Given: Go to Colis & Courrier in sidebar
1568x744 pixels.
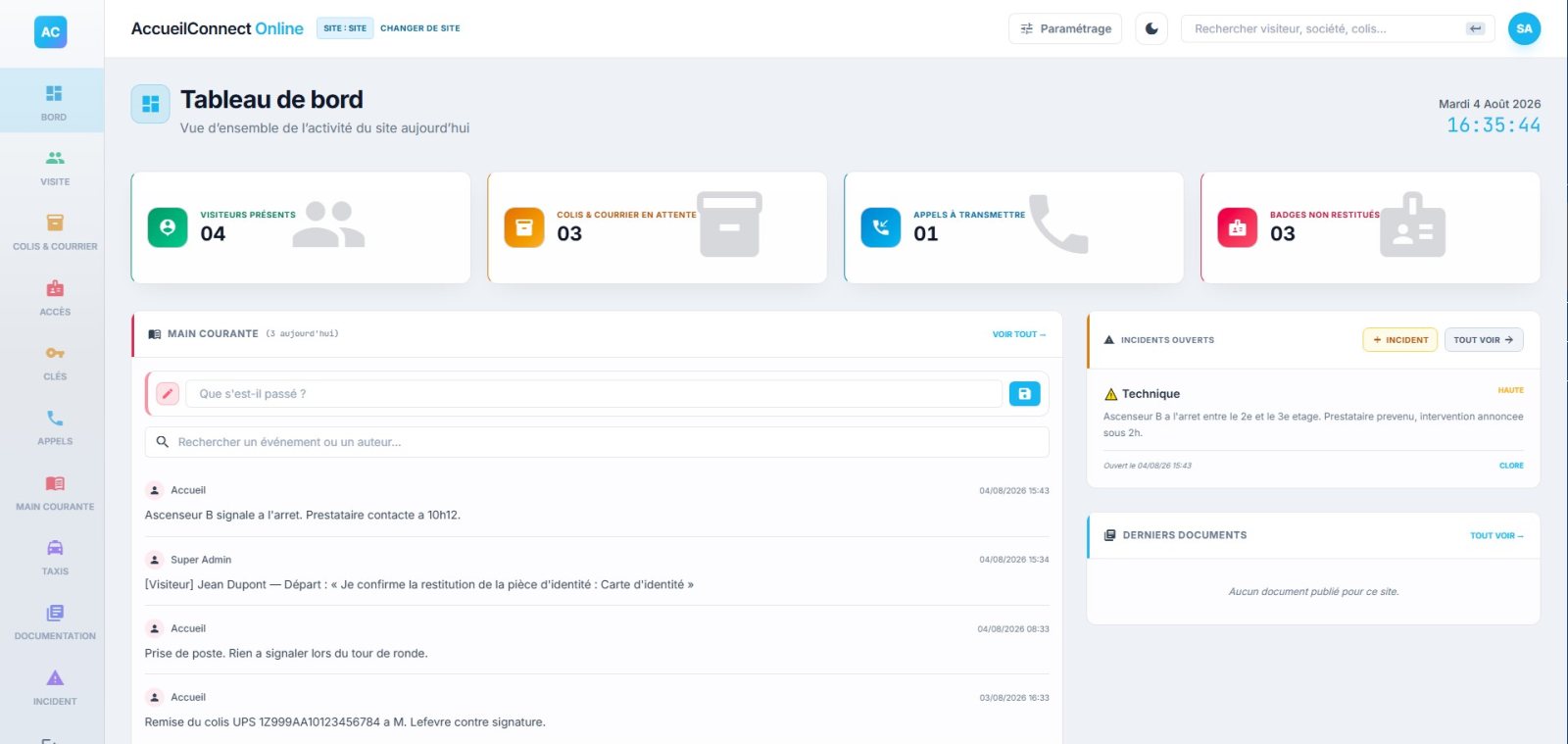Looking at the screenshot, I should [54, 231].
